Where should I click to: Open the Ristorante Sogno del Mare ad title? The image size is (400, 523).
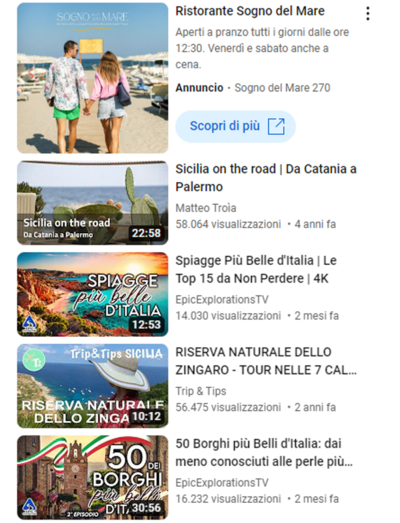(250, 11)
